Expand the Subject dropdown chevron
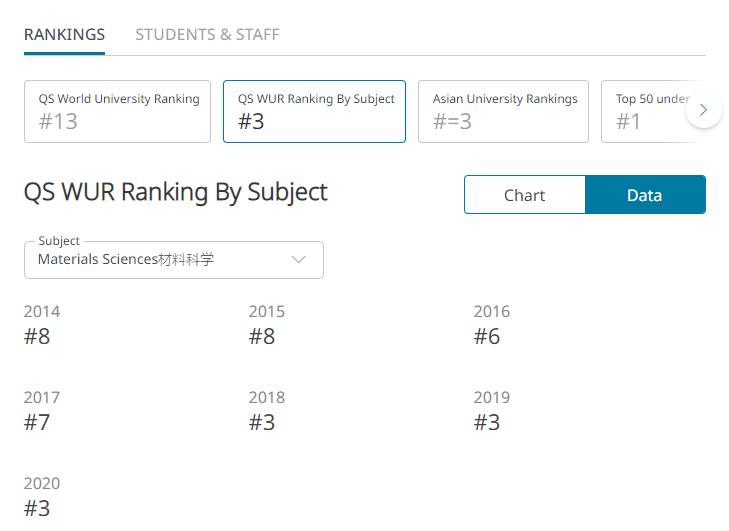Screen dimensions: 729x531 point(298,260)
